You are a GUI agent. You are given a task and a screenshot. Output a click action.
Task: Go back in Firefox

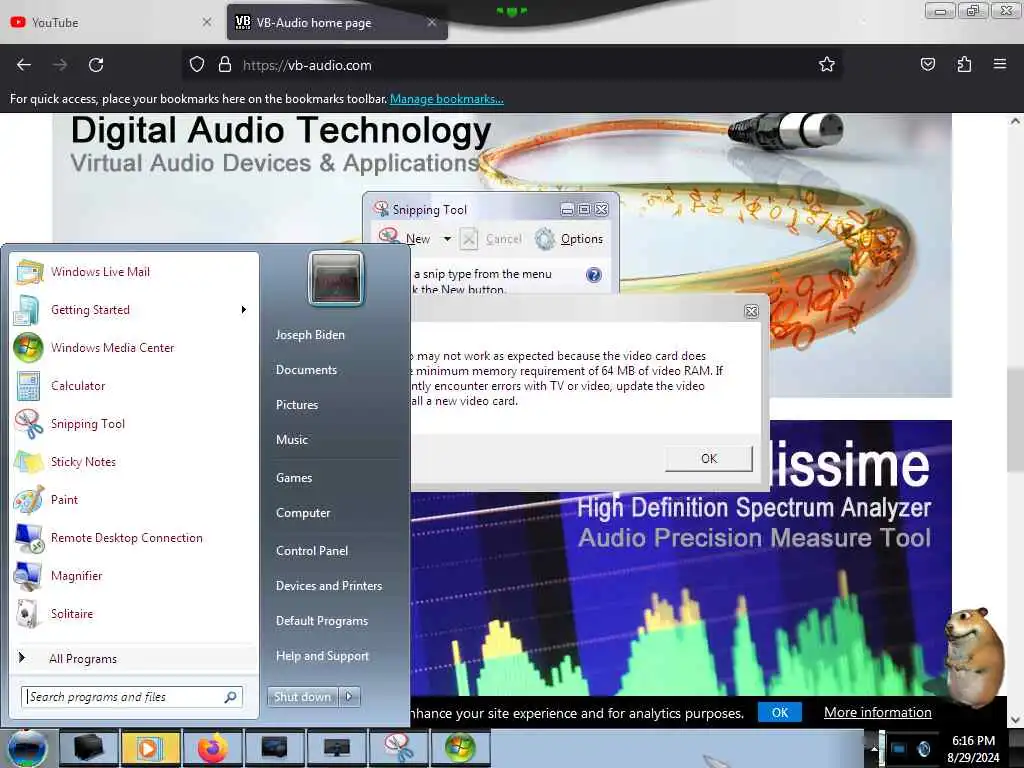(x=24, y=65)
